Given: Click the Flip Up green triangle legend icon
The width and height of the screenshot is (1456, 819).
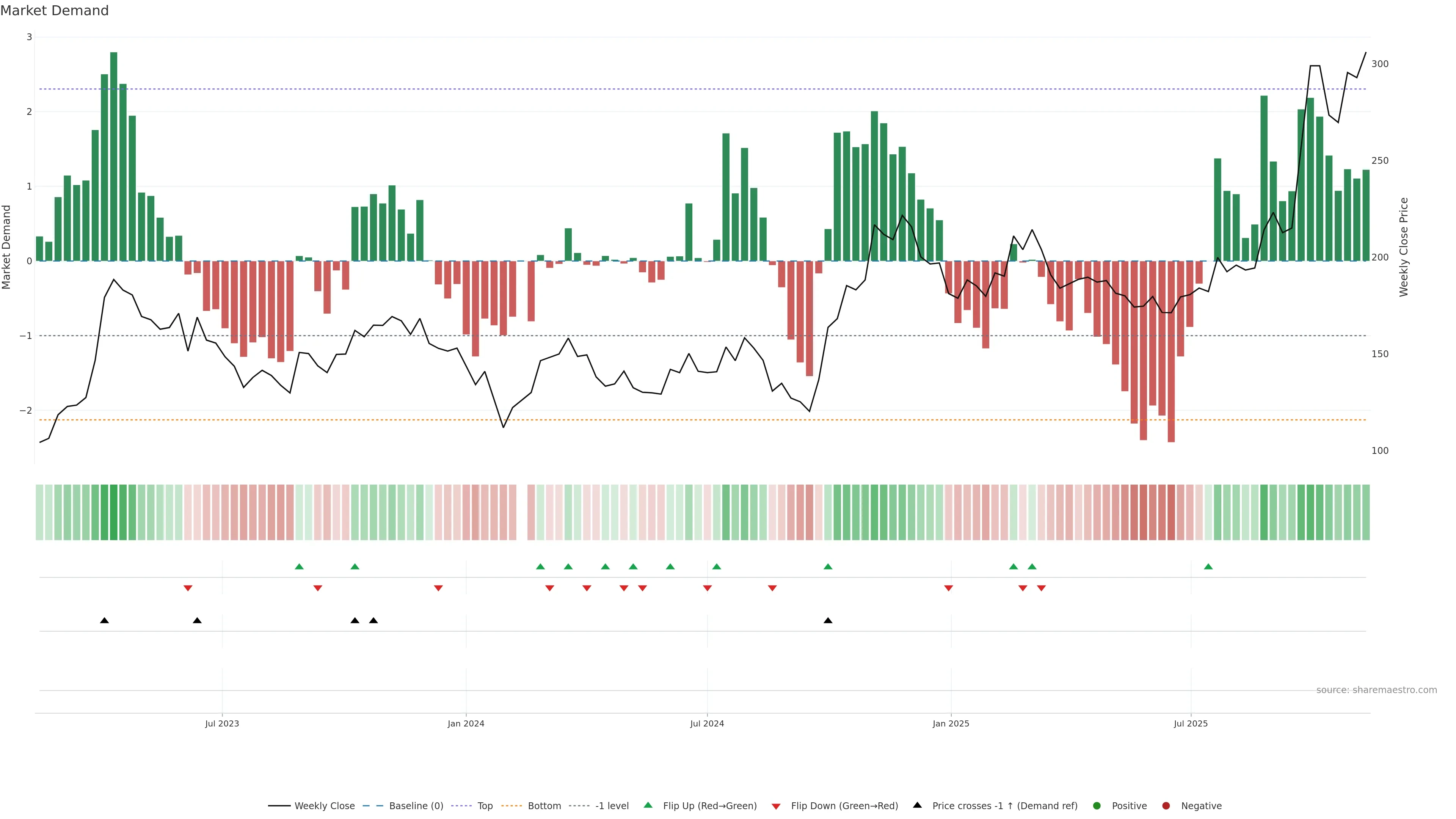Looking at the screenshot, I should click(648, 805).
